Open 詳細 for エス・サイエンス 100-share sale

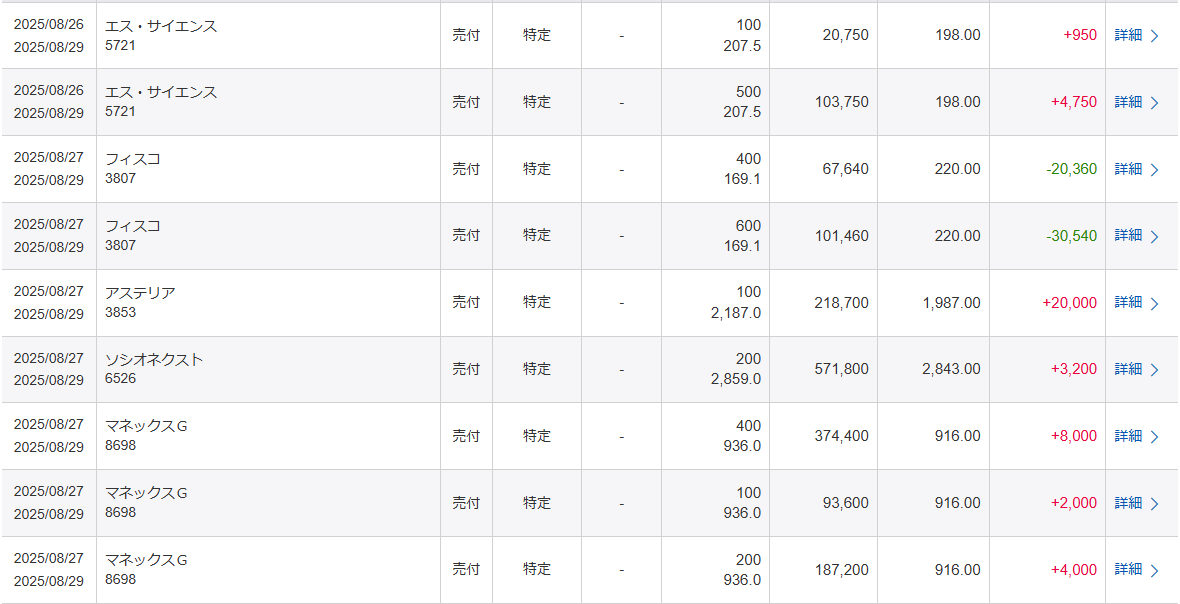tap(1128, 35)
